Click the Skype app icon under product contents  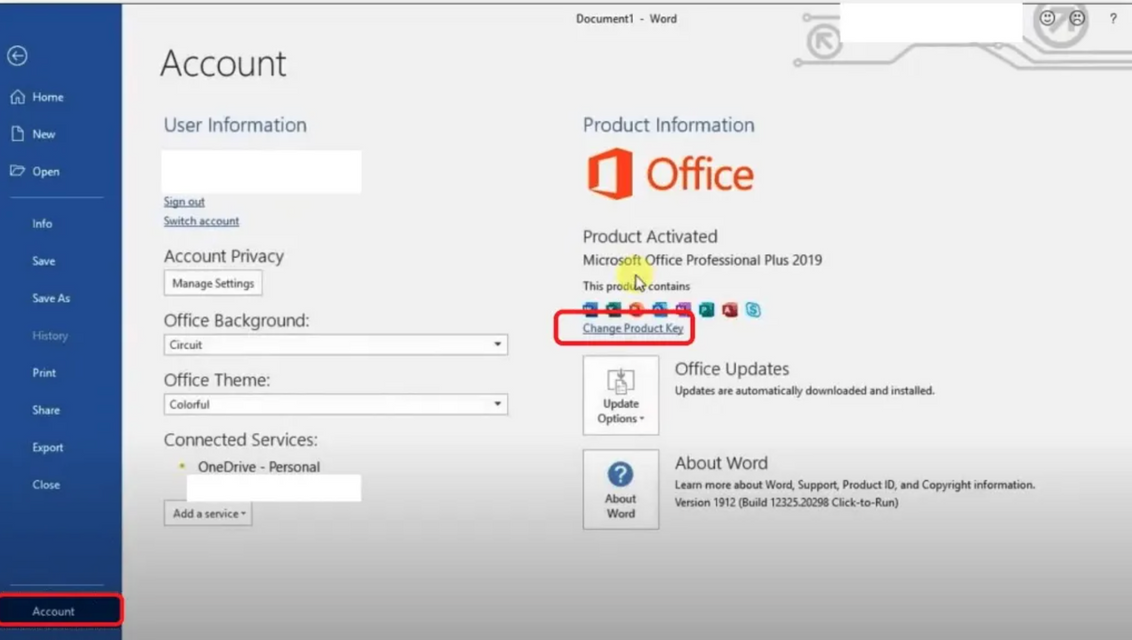click(753, 310)
